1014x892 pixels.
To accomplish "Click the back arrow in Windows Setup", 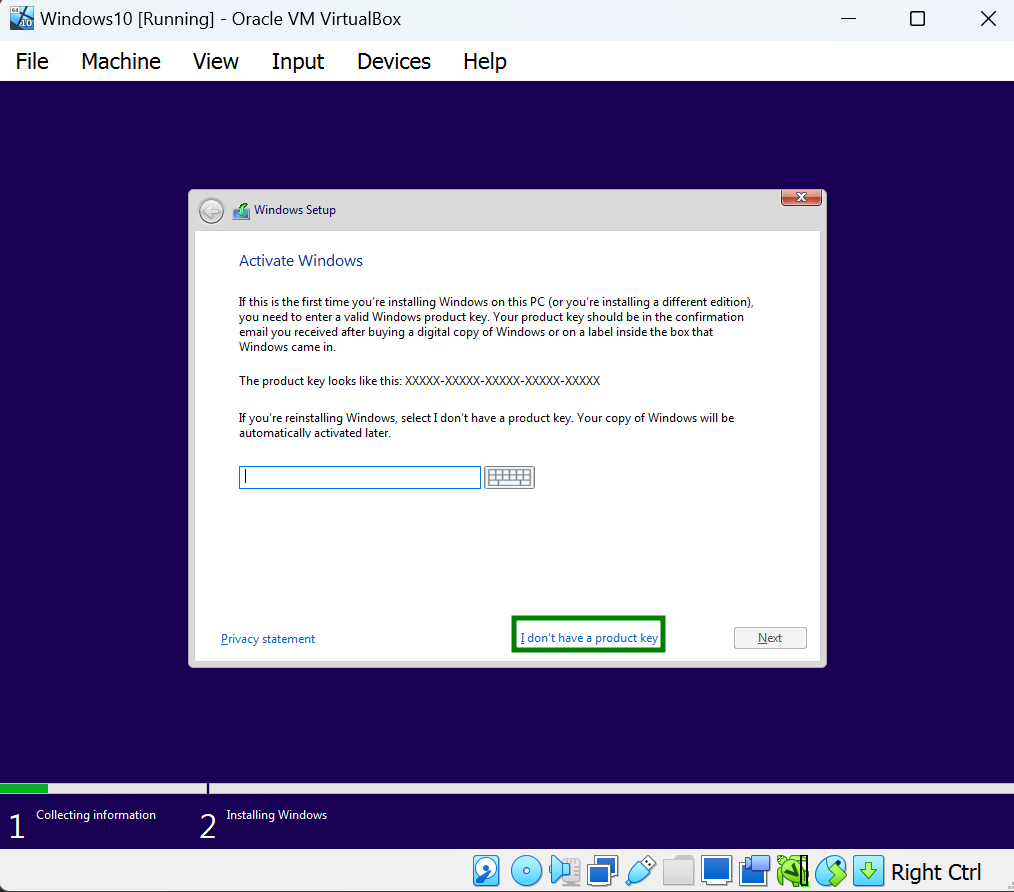I will [x=211, y=211].
